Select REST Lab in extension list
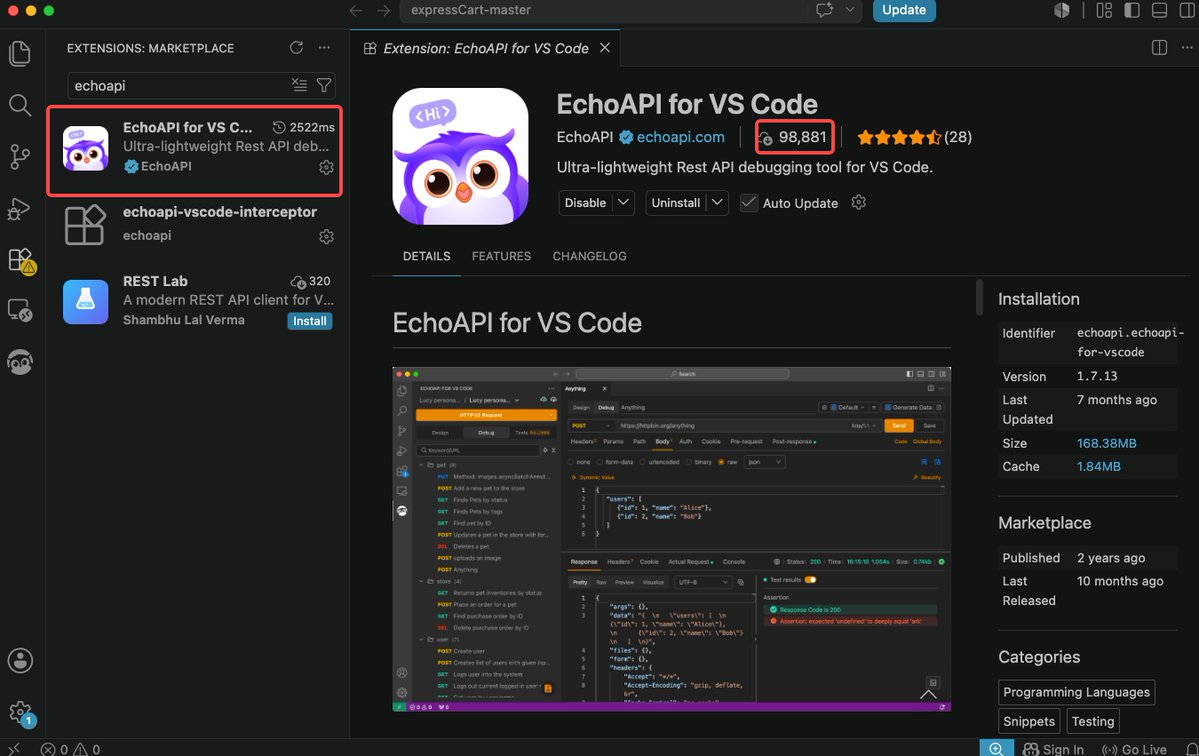1199x756 pixels. (x=195, y=300)
